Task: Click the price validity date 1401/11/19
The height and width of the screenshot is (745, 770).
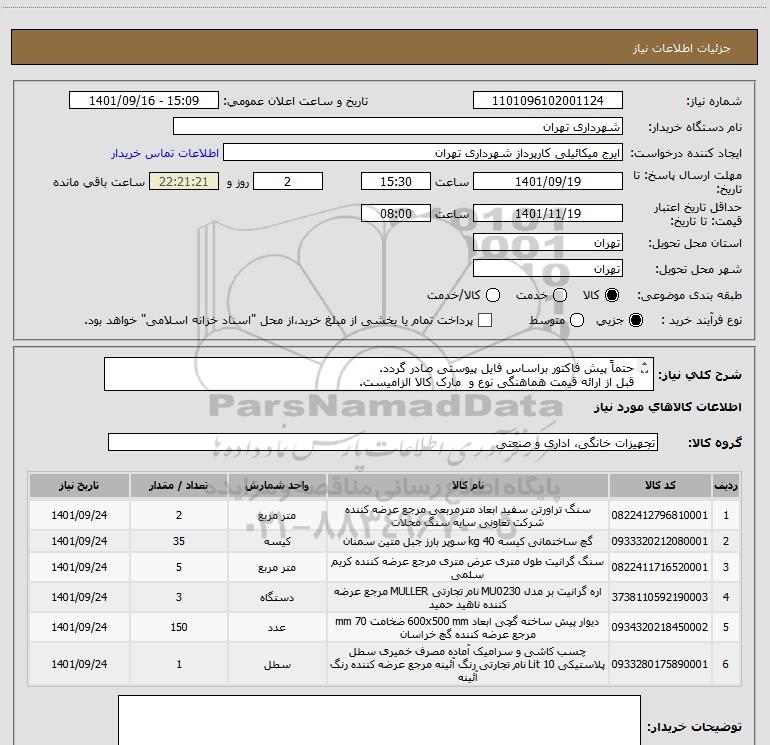Action: click(548, 213)
